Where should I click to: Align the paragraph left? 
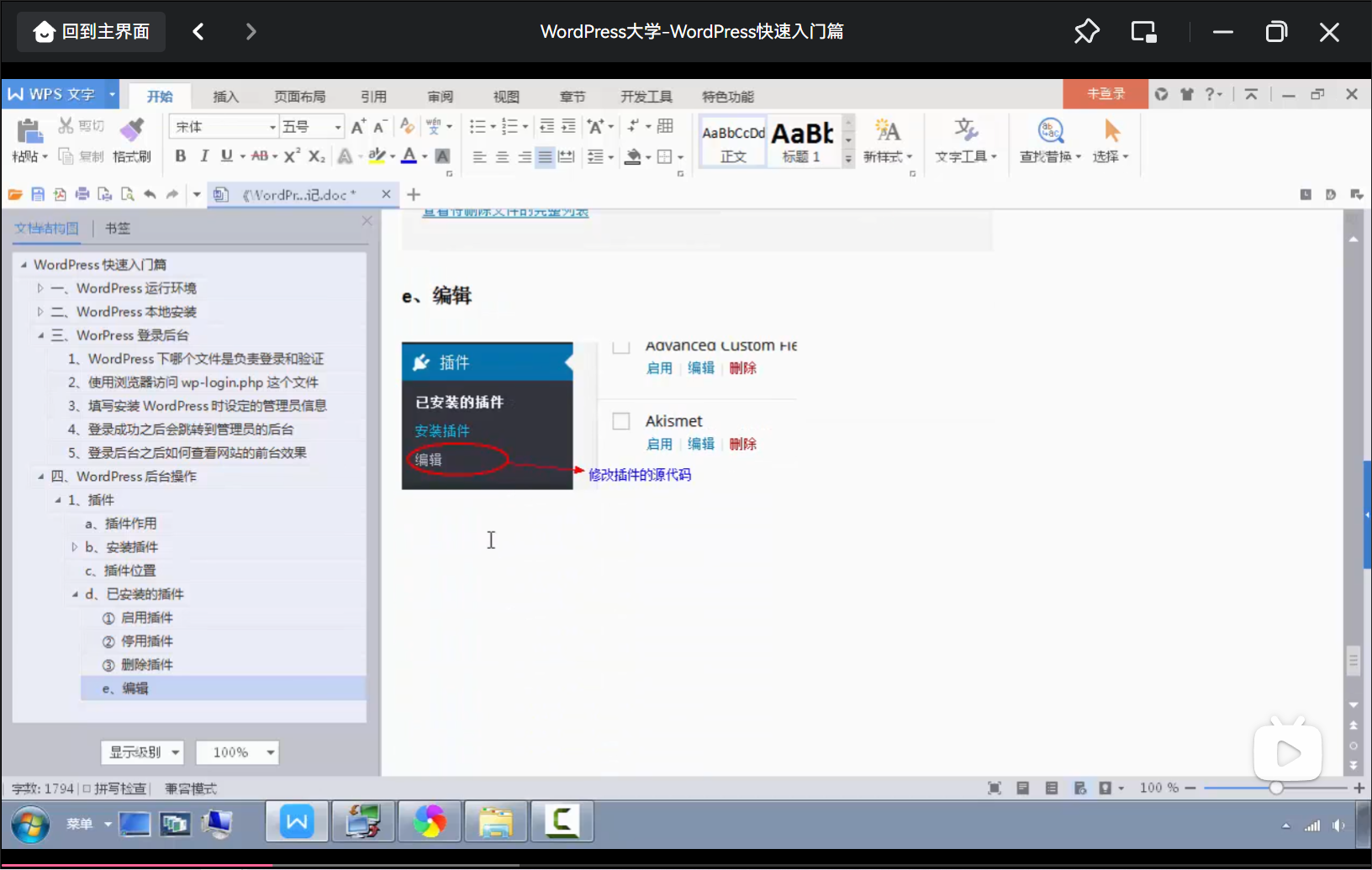click(479, 157)
